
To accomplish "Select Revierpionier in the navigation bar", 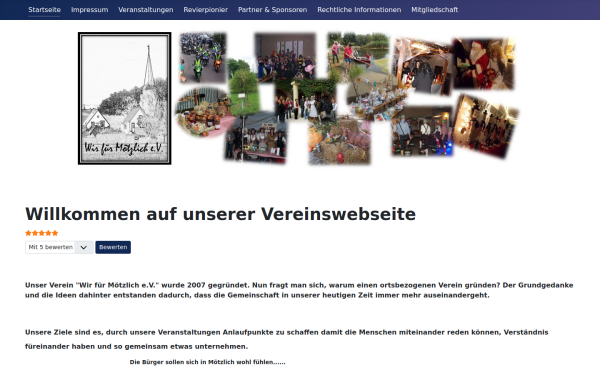I will tap(205, 10).
